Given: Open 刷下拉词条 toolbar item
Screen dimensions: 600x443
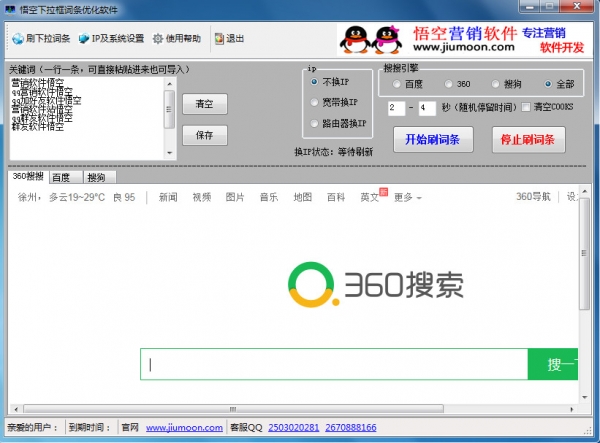Looking at the screenshot, I should [x=41, y=39].
